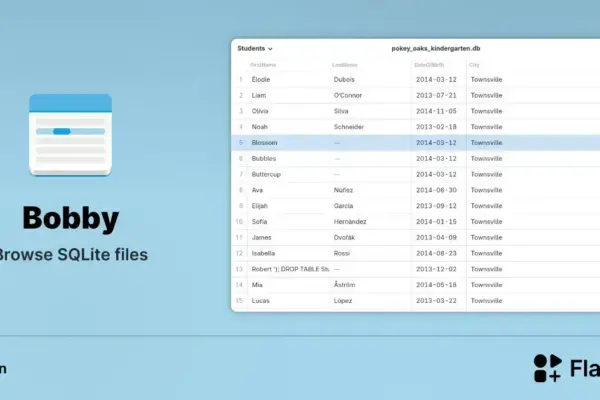
Task: Select the cell 'Lucas'
Action: click(x=260, y=300)
